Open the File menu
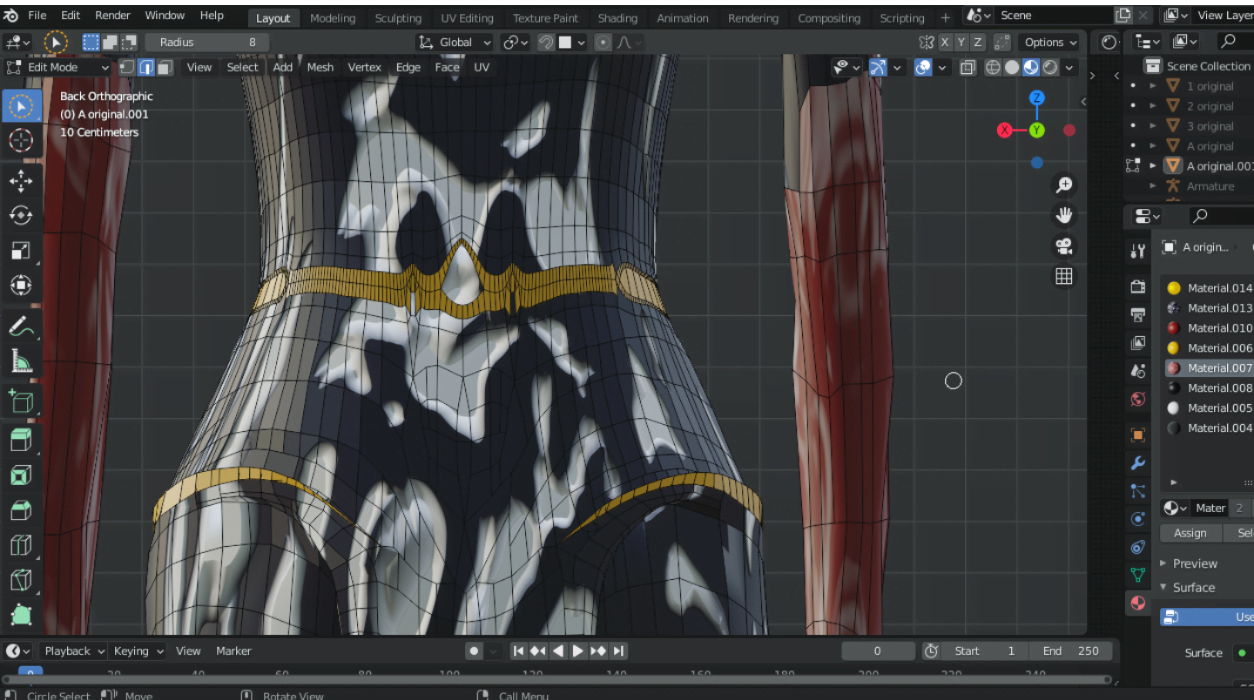This screenshot has width=1254, height=700. click(x=37, y=16)
